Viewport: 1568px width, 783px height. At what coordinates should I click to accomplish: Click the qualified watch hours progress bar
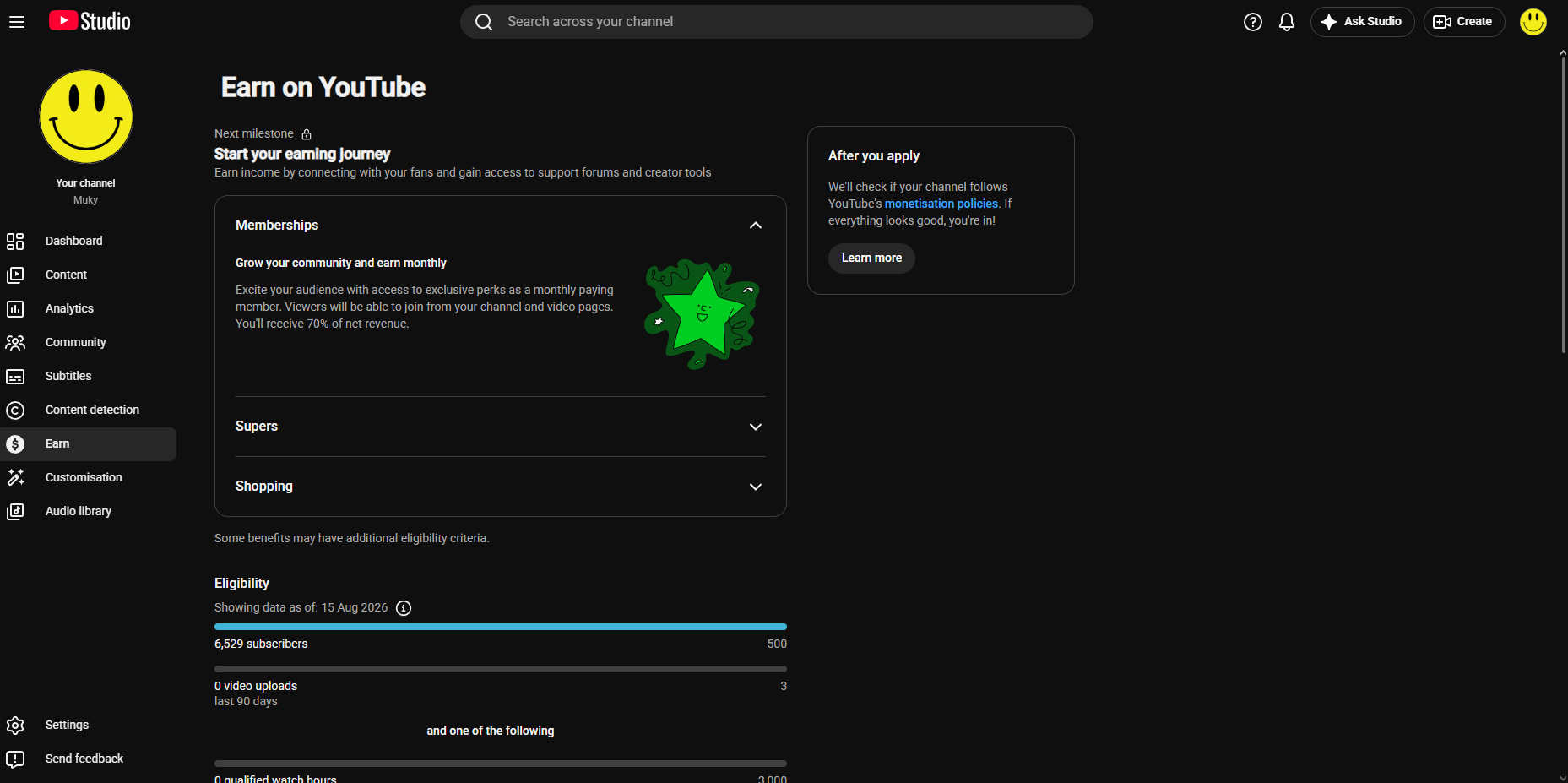point(501,764)
